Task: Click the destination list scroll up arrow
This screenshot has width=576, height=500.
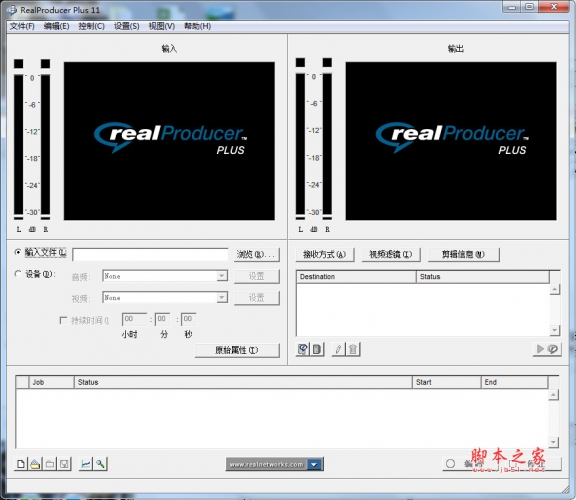Action: (555, 289)
